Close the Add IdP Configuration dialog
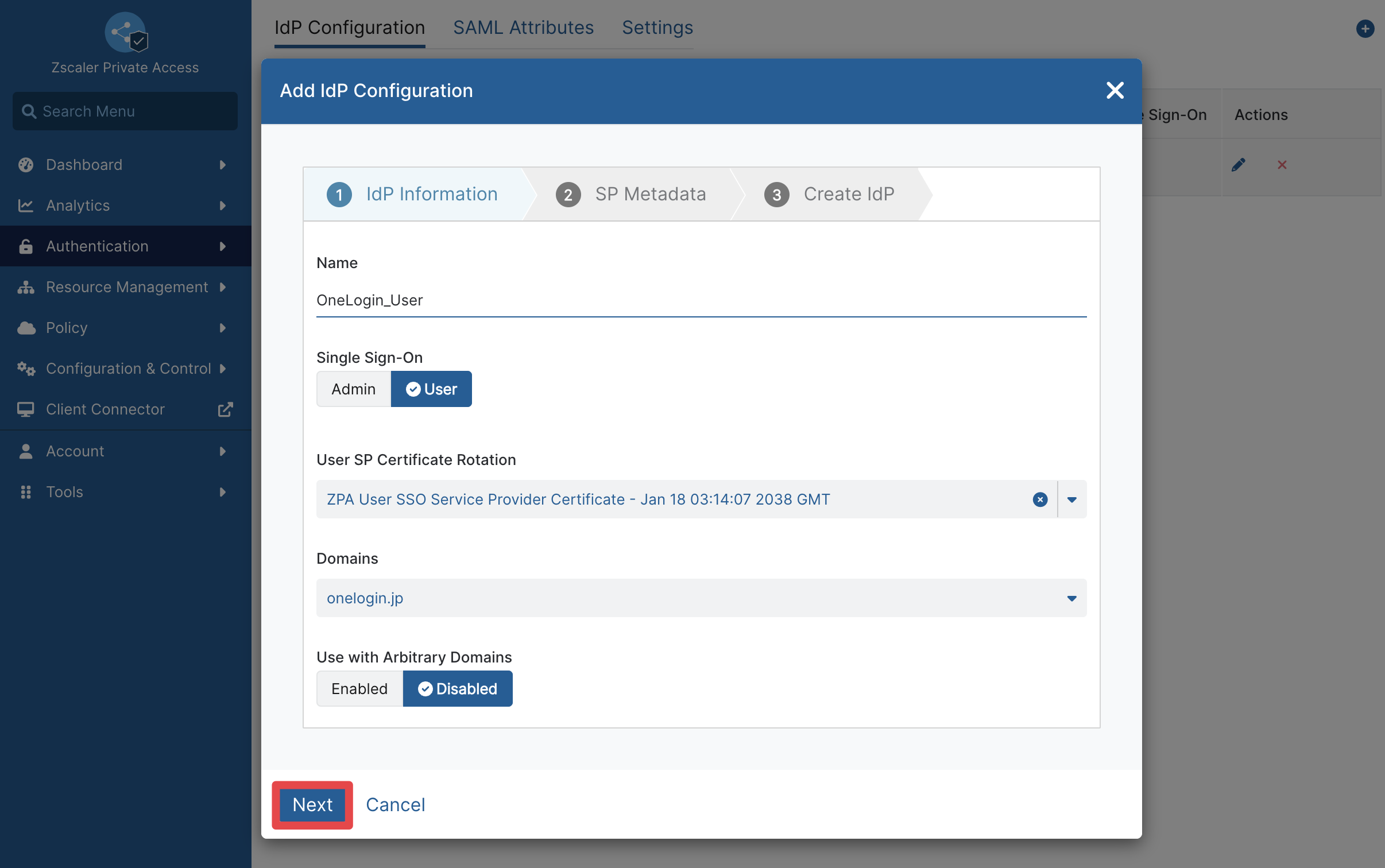Image resolution: width=1385 pixels, height=868 pixels. [x=1115, y=90]
